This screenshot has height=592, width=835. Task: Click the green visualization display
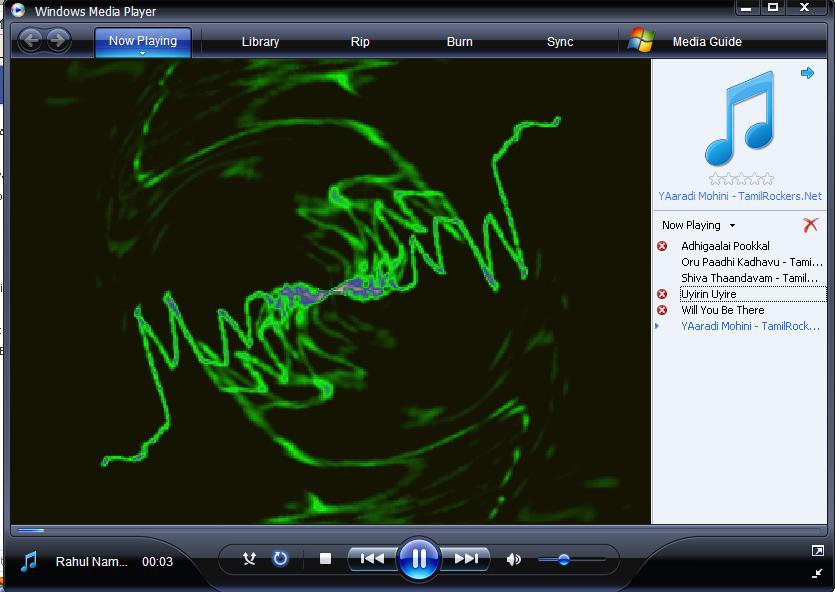coord(331,291)
